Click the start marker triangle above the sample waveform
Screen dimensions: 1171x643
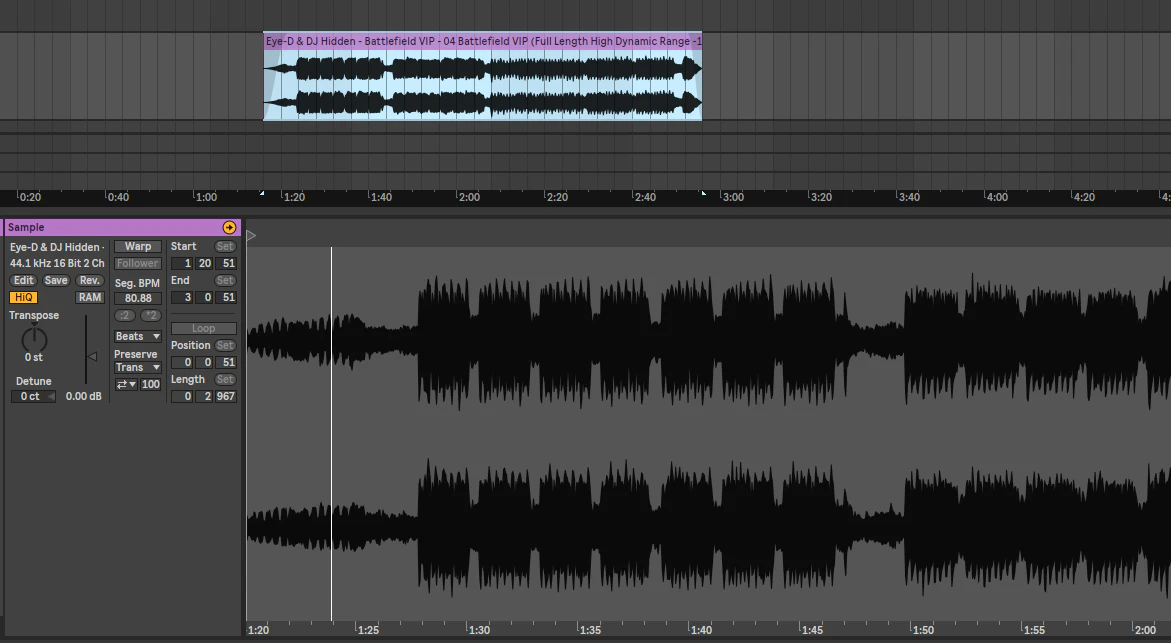tap(252, 236)
